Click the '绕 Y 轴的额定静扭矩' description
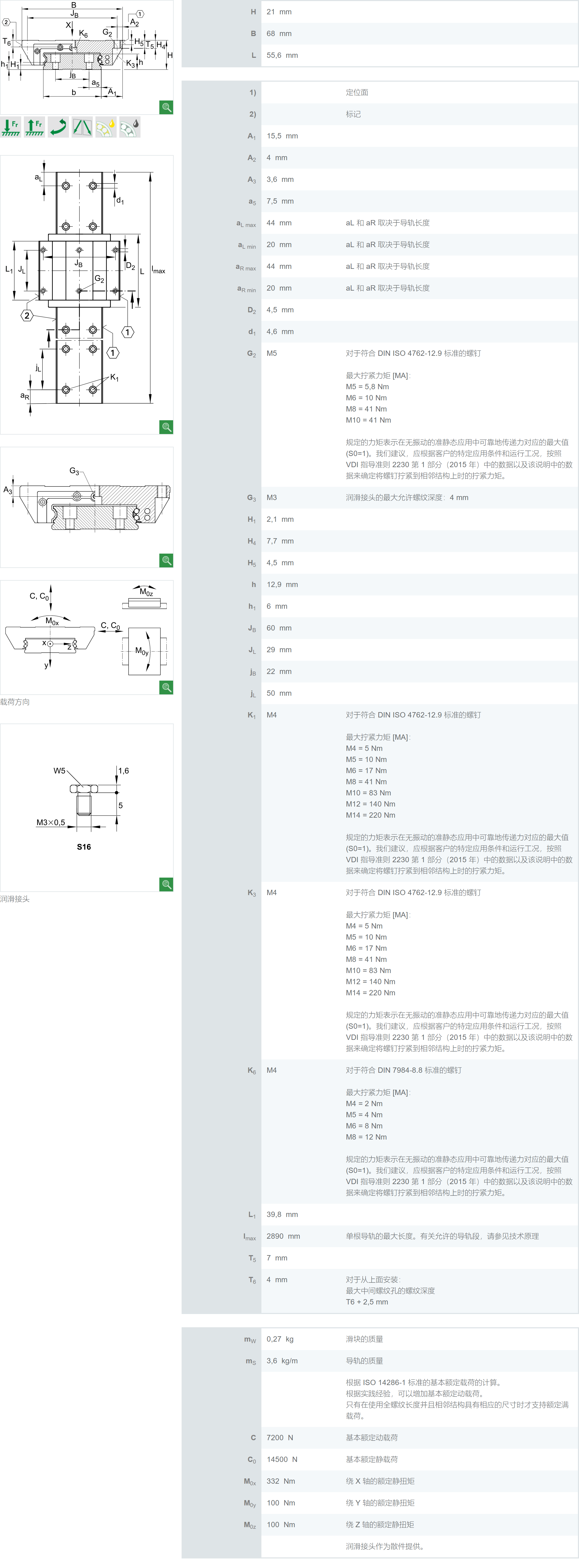The width and height of the screenshot is (579, 1568). (x=380, y=1503)
